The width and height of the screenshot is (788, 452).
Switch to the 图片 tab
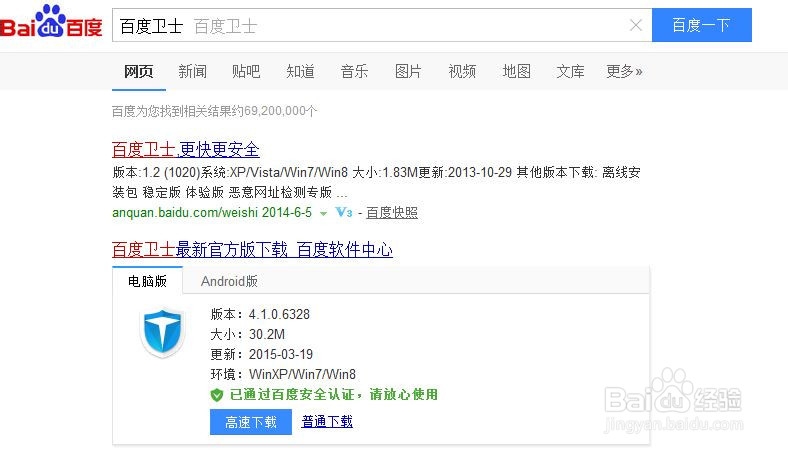tap(408, 71)
